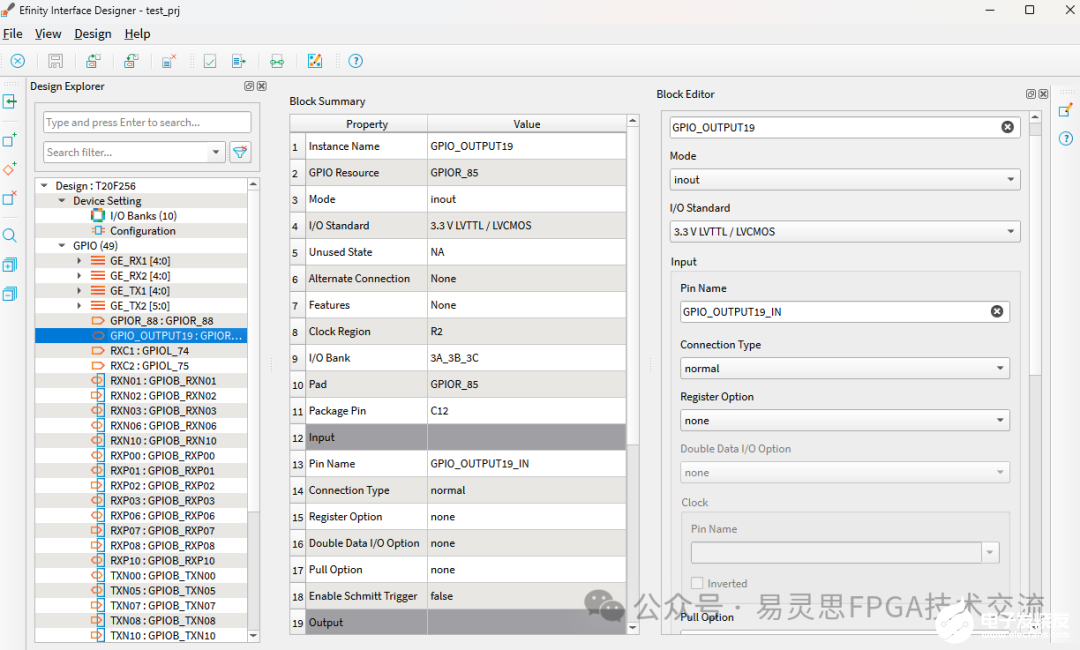Click the filter funnel icon in Design Explorer
Image resolution: width=1080 pixels, height=650 pixels.
point(240,152)
